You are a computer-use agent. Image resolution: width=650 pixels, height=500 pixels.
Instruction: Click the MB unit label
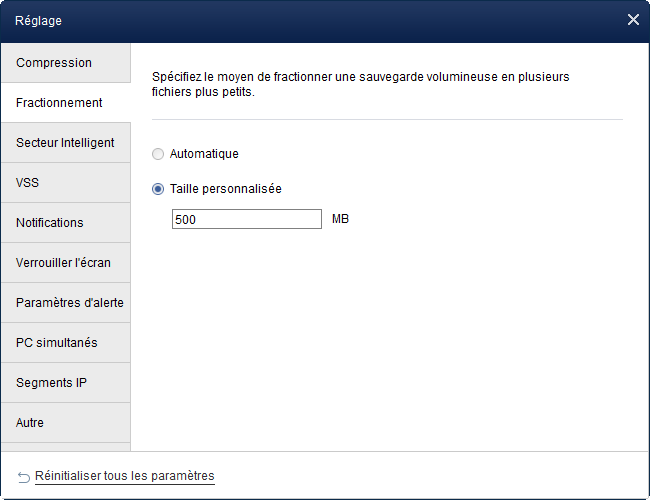click(x=341, y=219)
